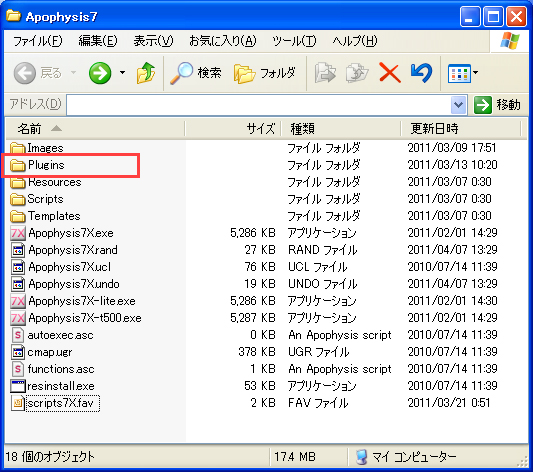Toggle the Folders (フォルダ) pane button
Image resolution: width=533 pixels, height=472 pixels.
tap(264, 73)
